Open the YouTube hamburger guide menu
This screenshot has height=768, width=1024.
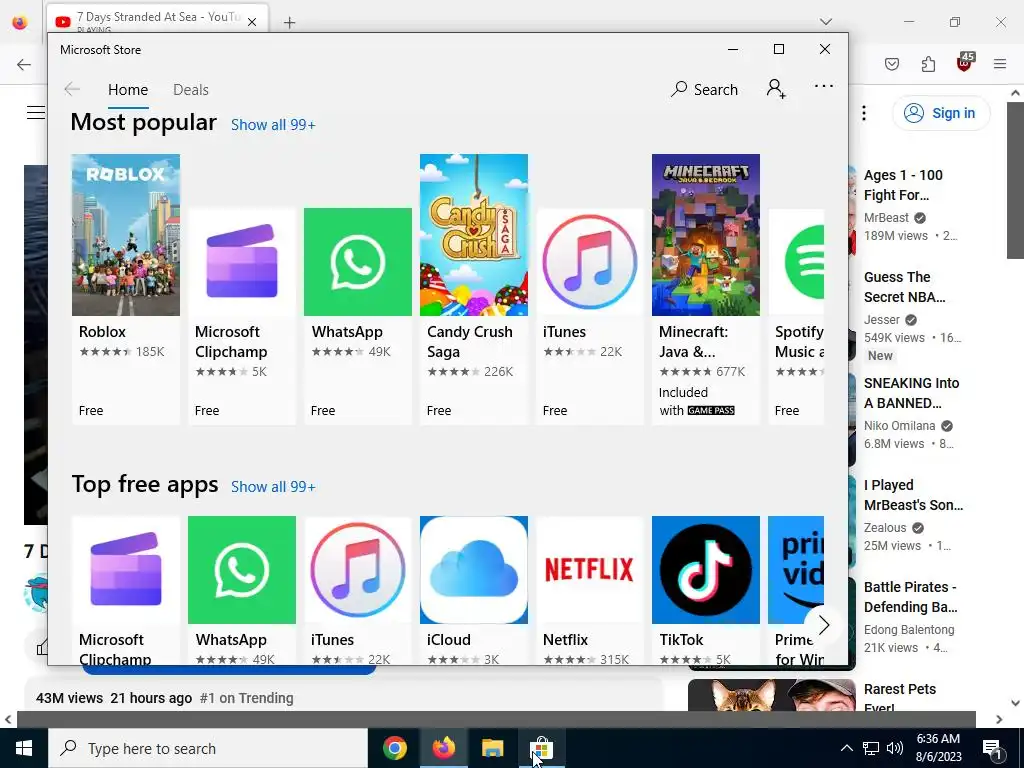(x=36, y=113)
